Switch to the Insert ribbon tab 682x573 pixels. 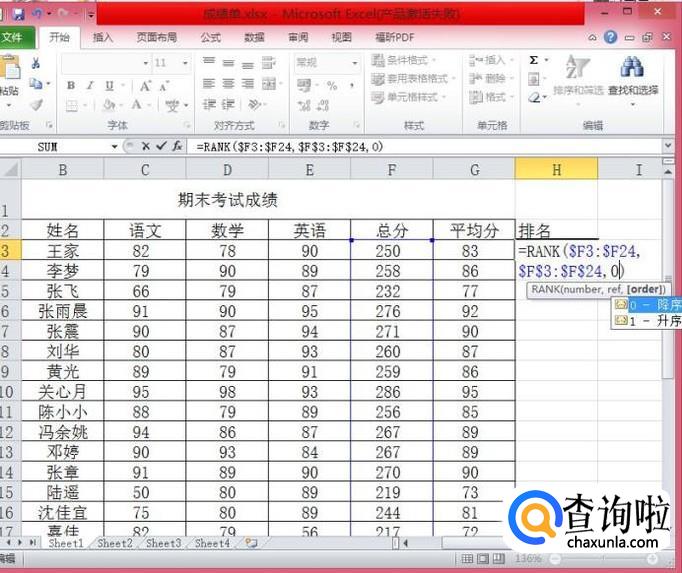click(103, 38)
